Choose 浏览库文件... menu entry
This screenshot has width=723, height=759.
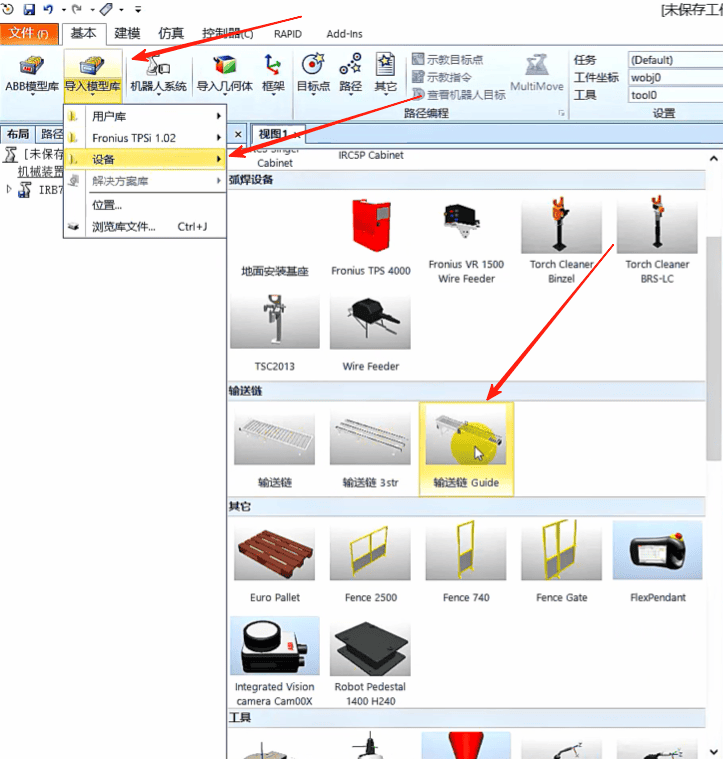coord(145,227)
